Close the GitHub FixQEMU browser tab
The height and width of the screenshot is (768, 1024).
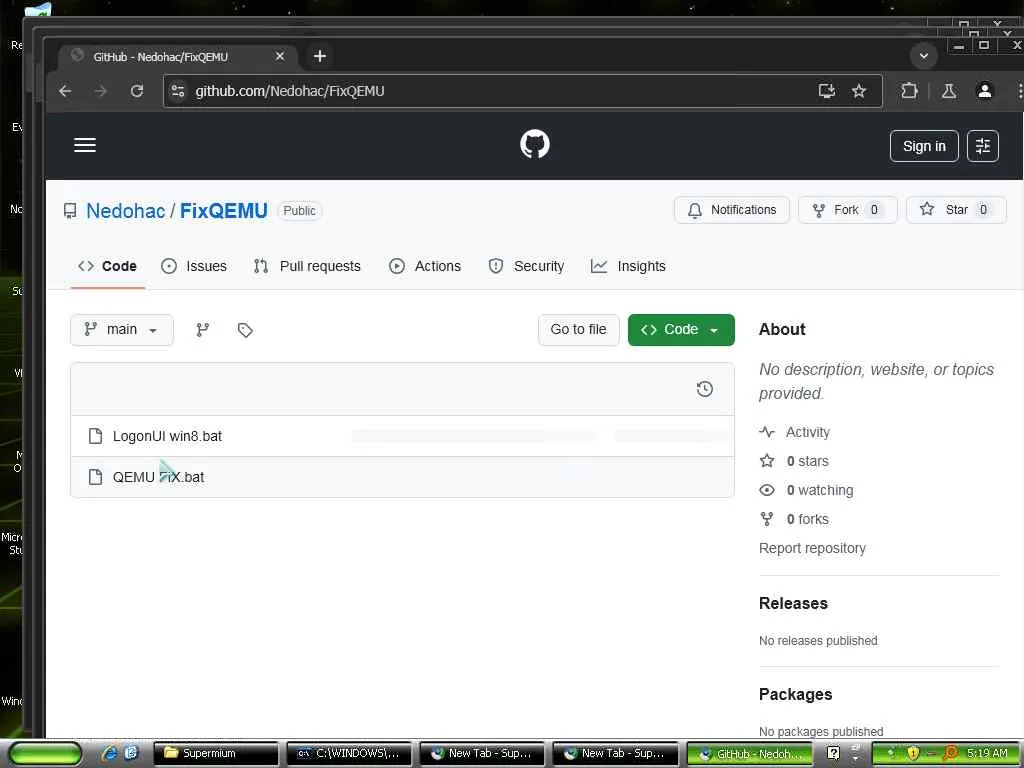(280, 56)
